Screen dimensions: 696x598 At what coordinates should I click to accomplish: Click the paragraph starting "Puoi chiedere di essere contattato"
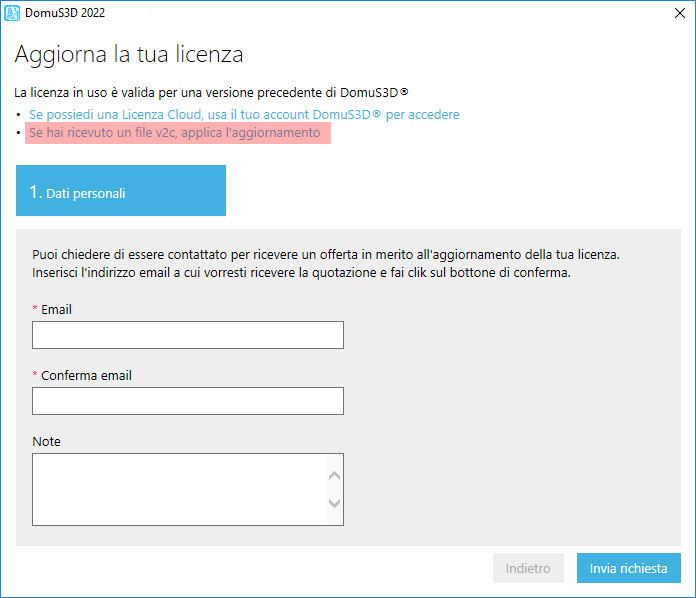point(326,264)
